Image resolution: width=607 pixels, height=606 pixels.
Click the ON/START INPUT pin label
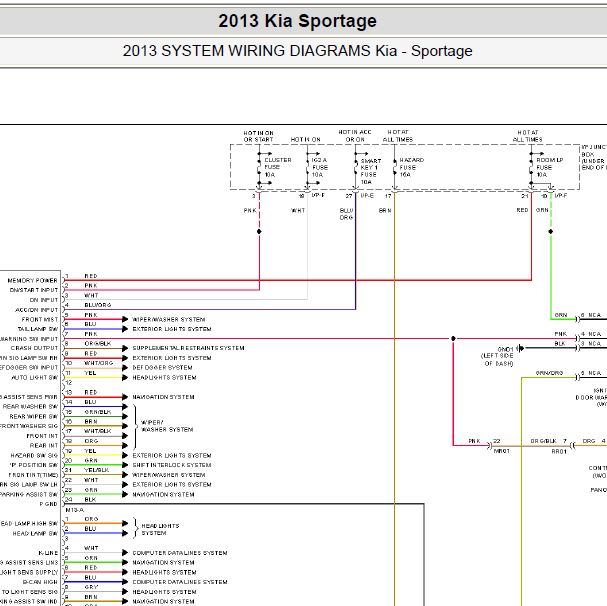(34, 290)
